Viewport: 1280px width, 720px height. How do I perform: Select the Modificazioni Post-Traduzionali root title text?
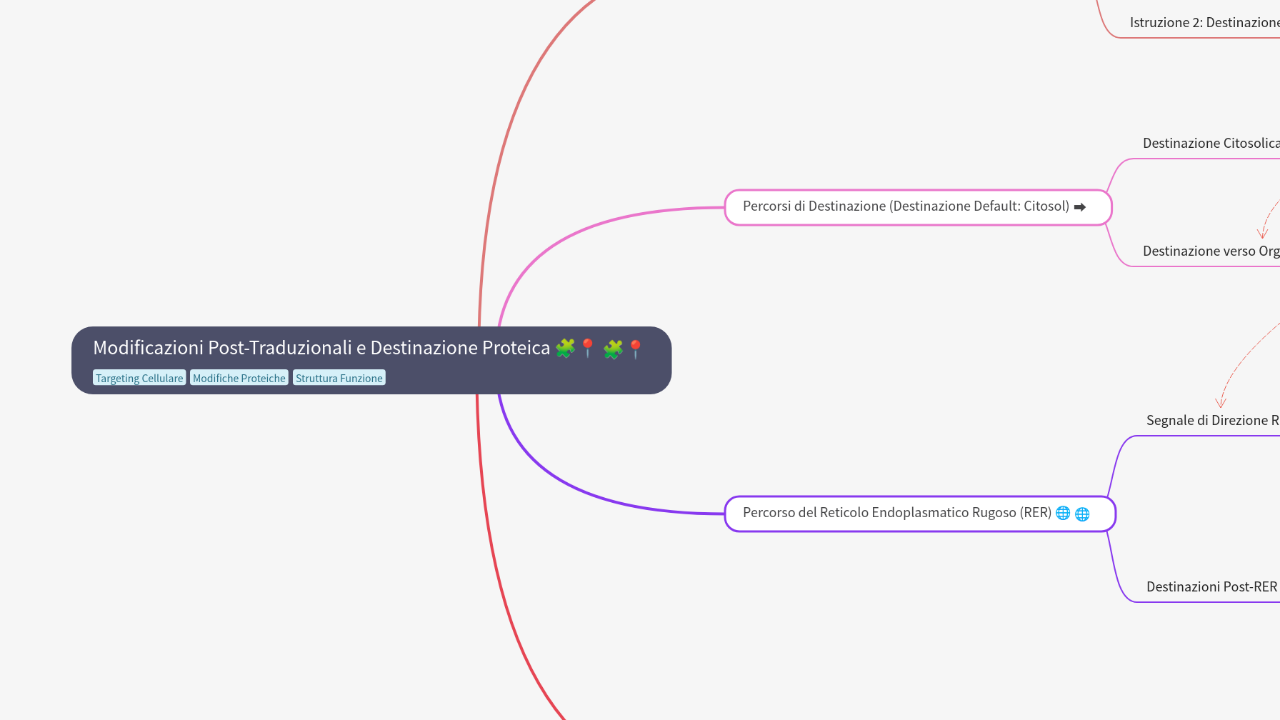tap(321, 348)
